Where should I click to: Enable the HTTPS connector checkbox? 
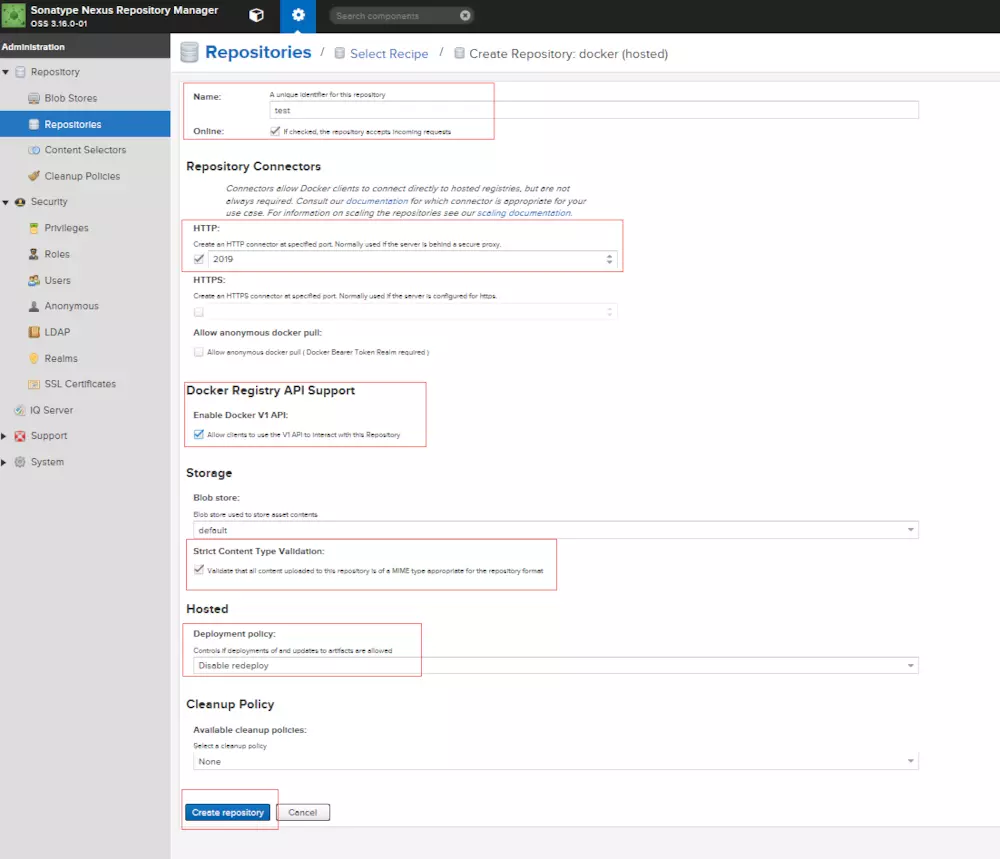tap(199, 312)
